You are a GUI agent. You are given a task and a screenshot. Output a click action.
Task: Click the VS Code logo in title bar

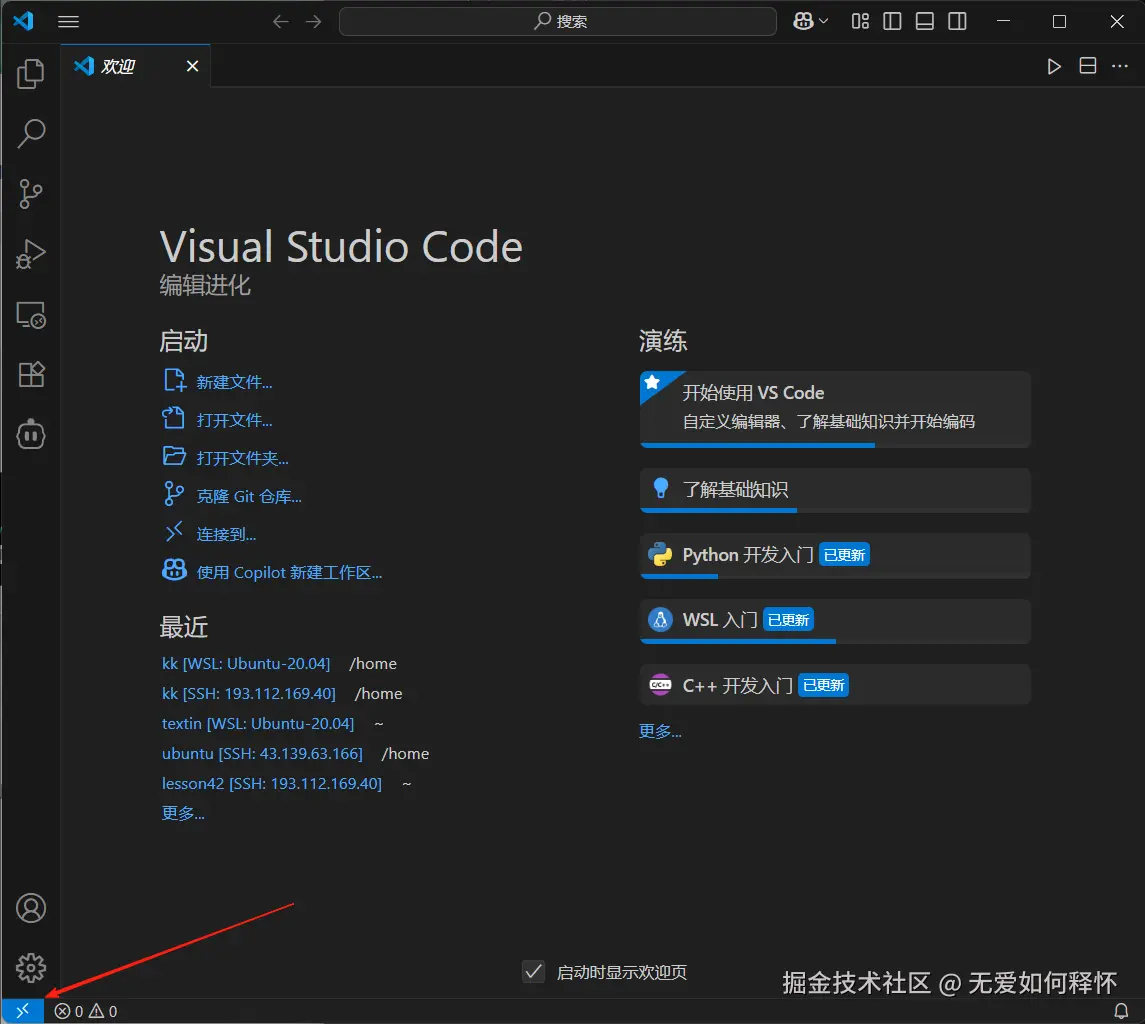click(23, 21)
